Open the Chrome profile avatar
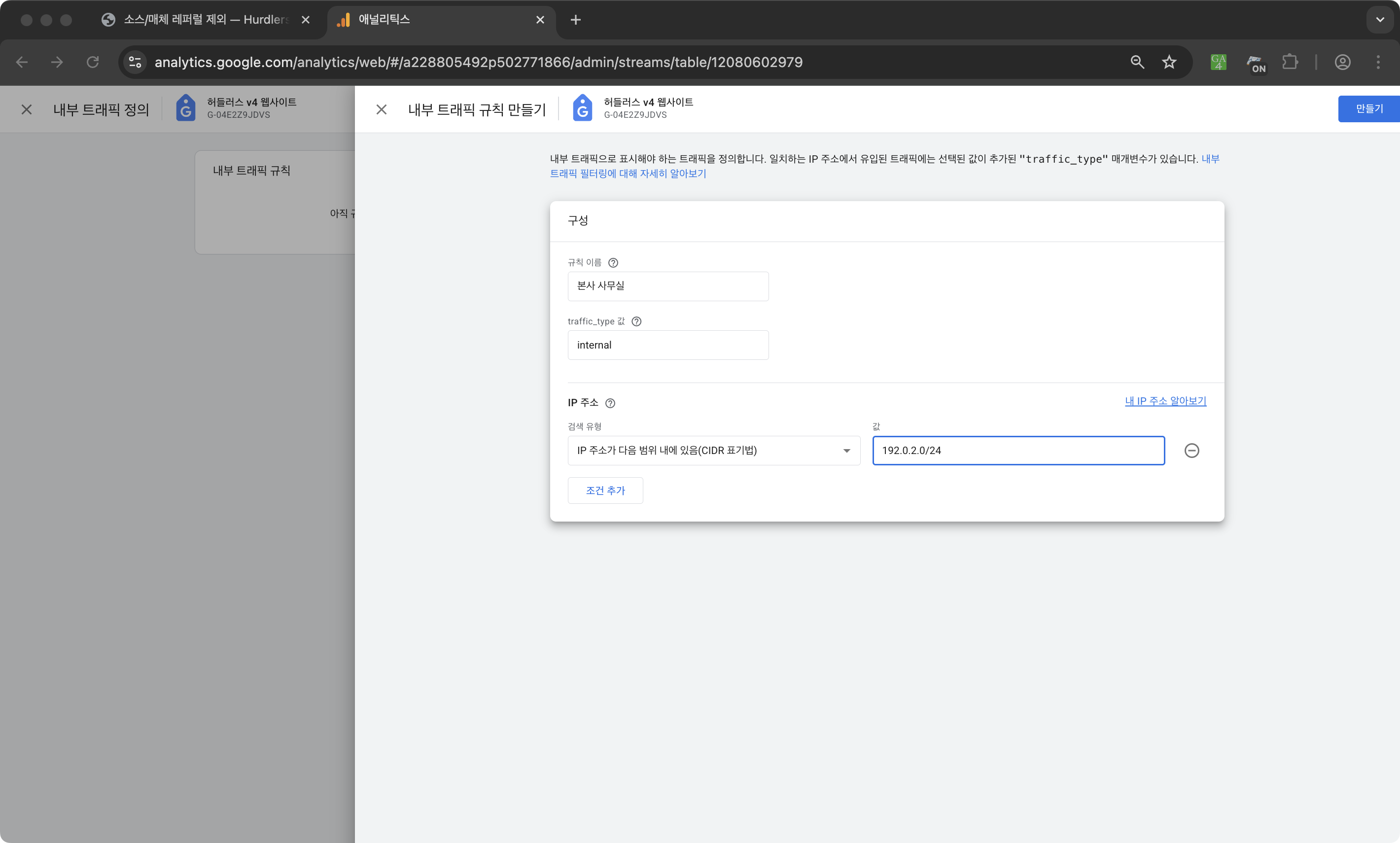 [x=1343, y=62]
